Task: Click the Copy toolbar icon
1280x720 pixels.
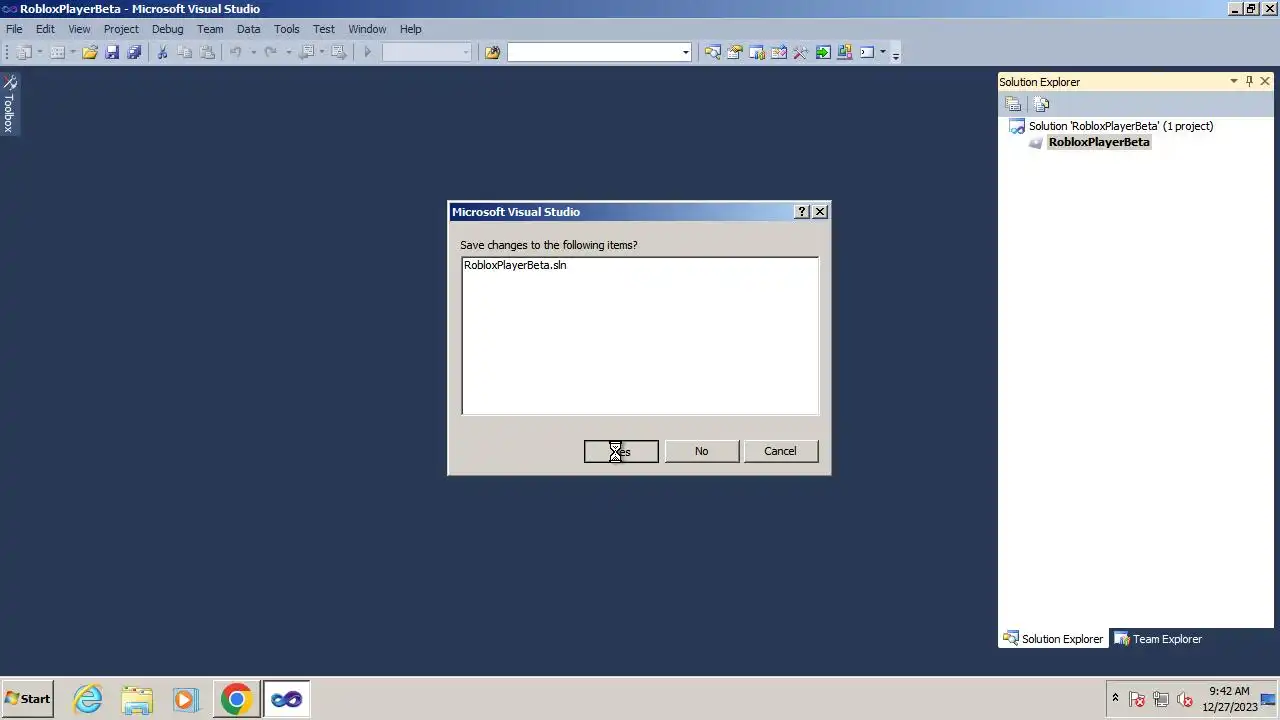Action: [185, 52]
